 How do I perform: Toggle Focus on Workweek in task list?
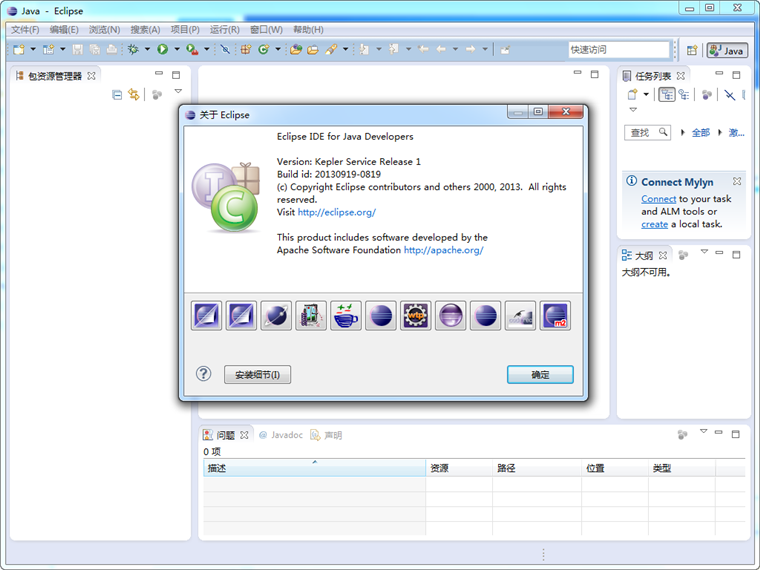[707, 94]
